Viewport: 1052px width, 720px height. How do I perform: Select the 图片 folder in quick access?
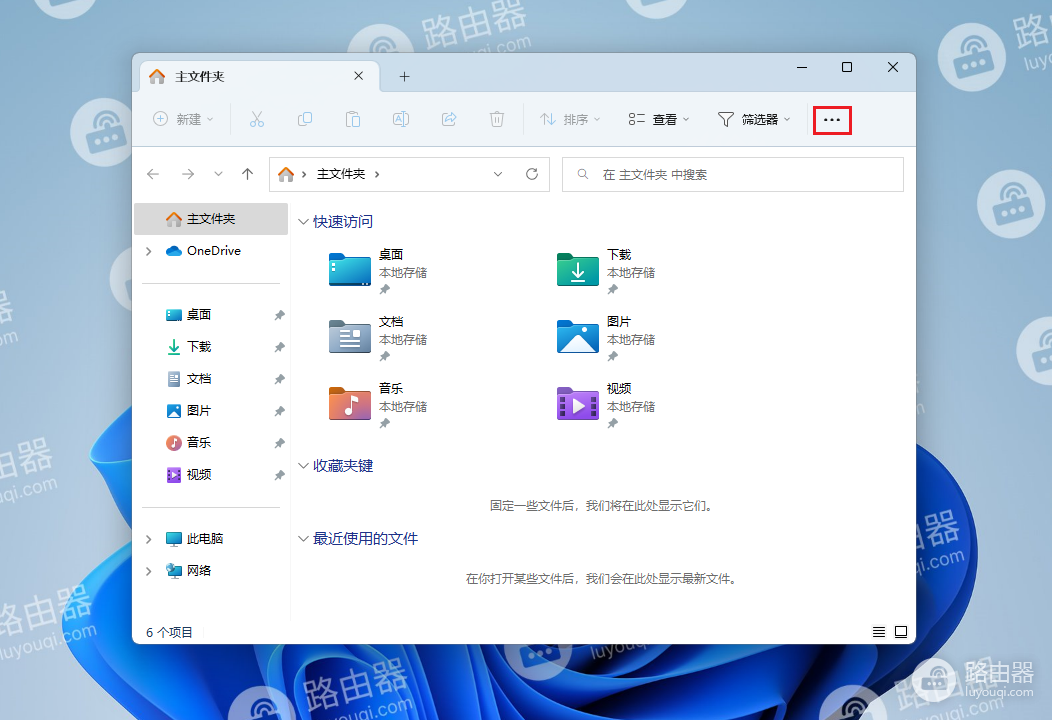point(607,338)
